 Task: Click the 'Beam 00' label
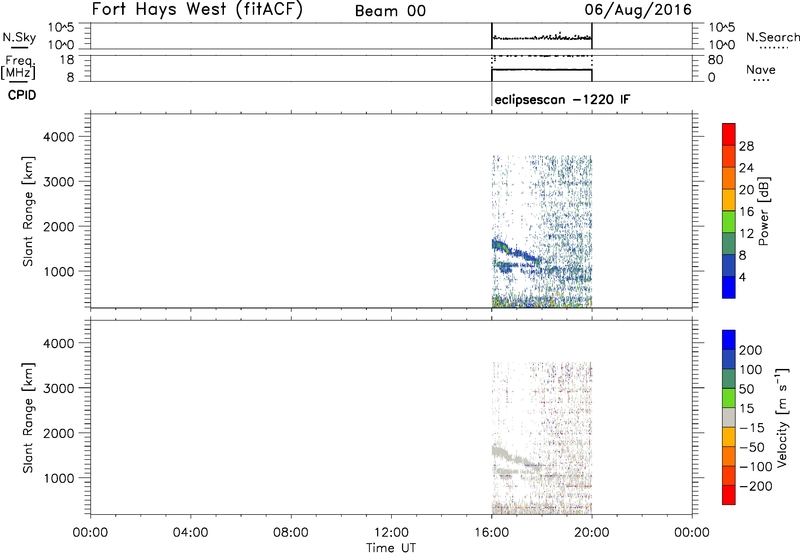390,11
